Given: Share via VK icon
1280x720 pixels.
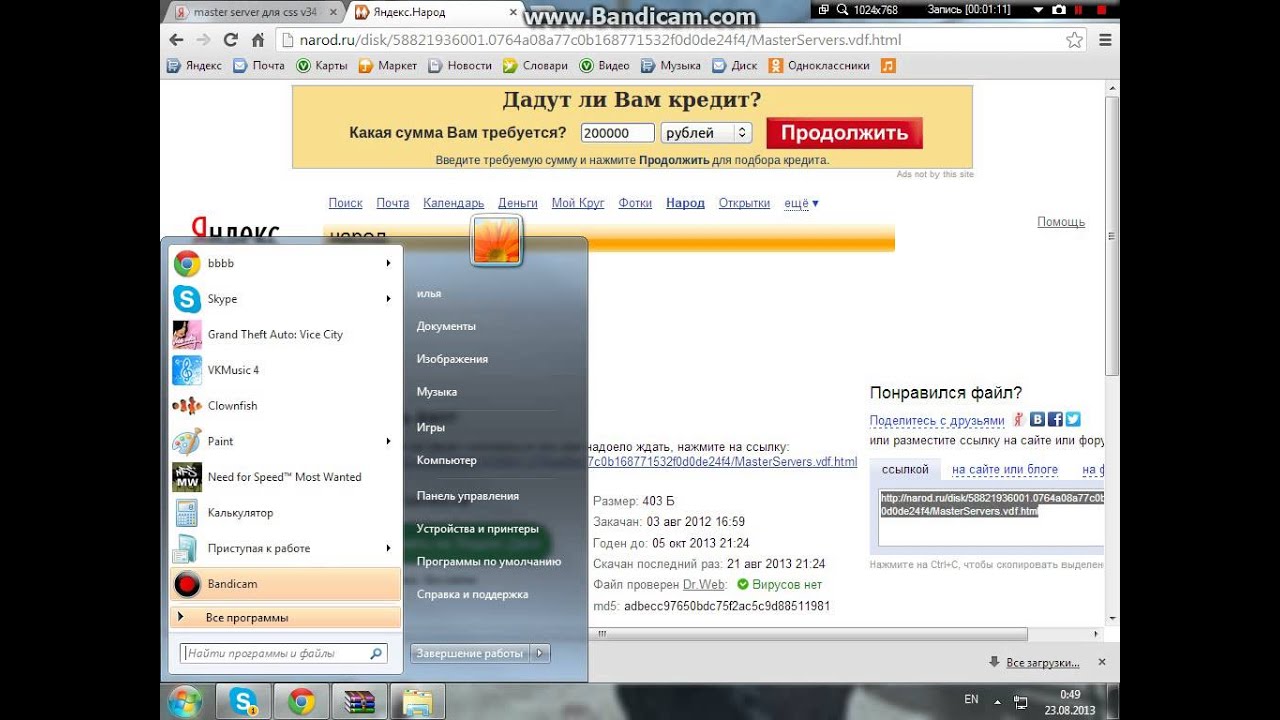Looking at the screenshot, I should pos(1038,420).
